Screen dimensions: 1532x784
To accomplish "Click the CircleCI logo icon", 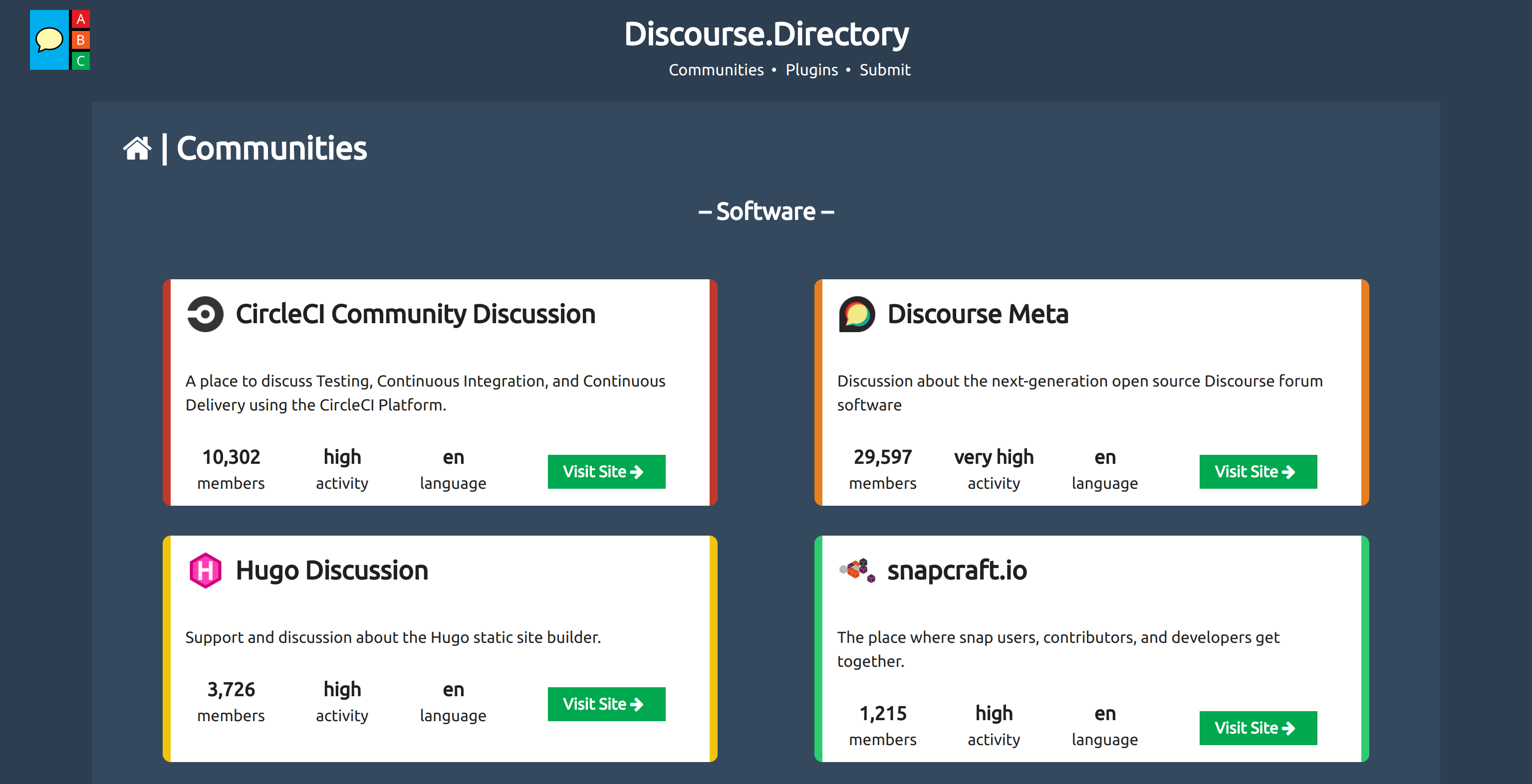I will (205, 314).
